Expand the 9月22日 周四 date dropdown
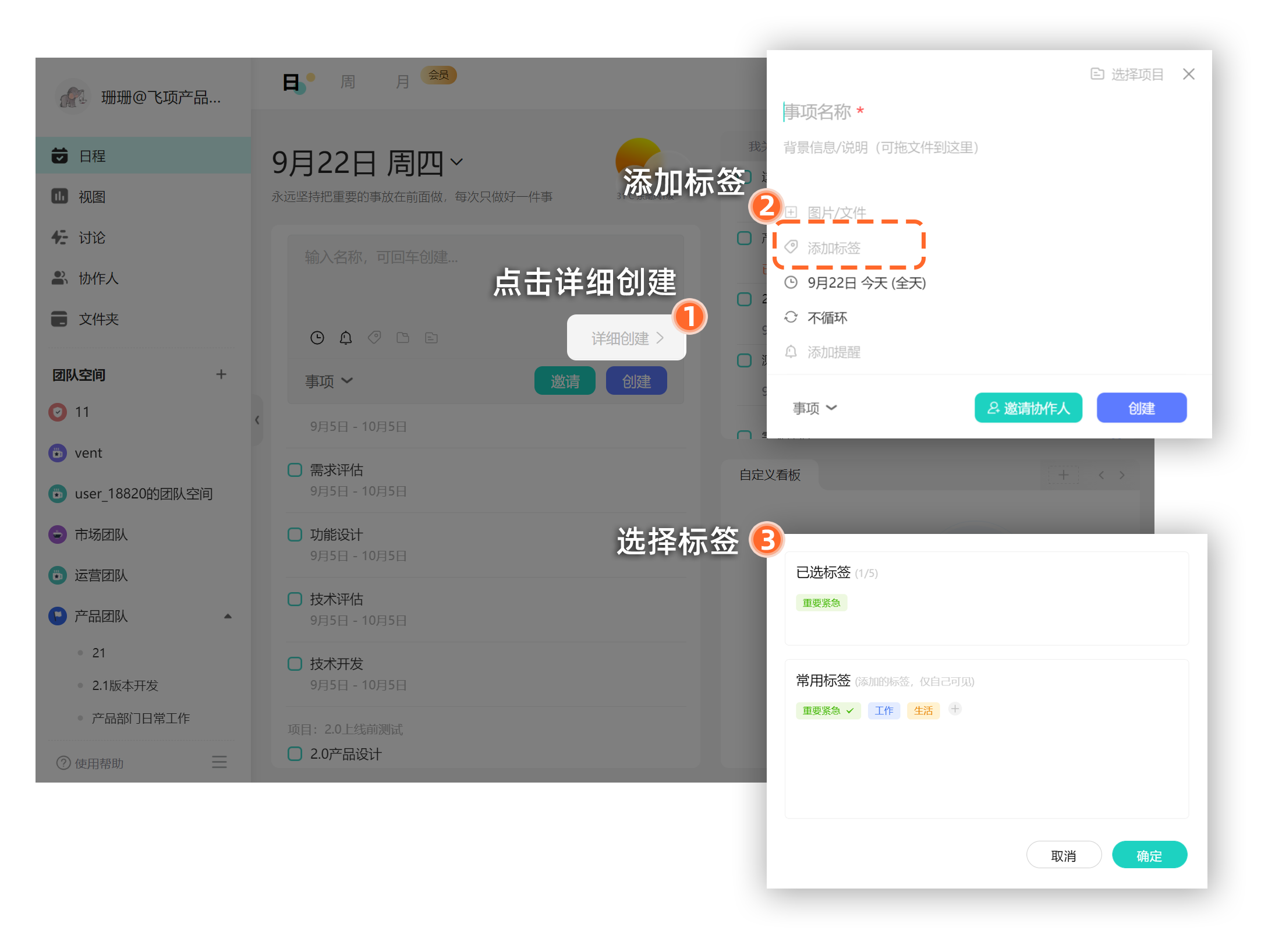The image size is (1268, 952). pos(457,162)
